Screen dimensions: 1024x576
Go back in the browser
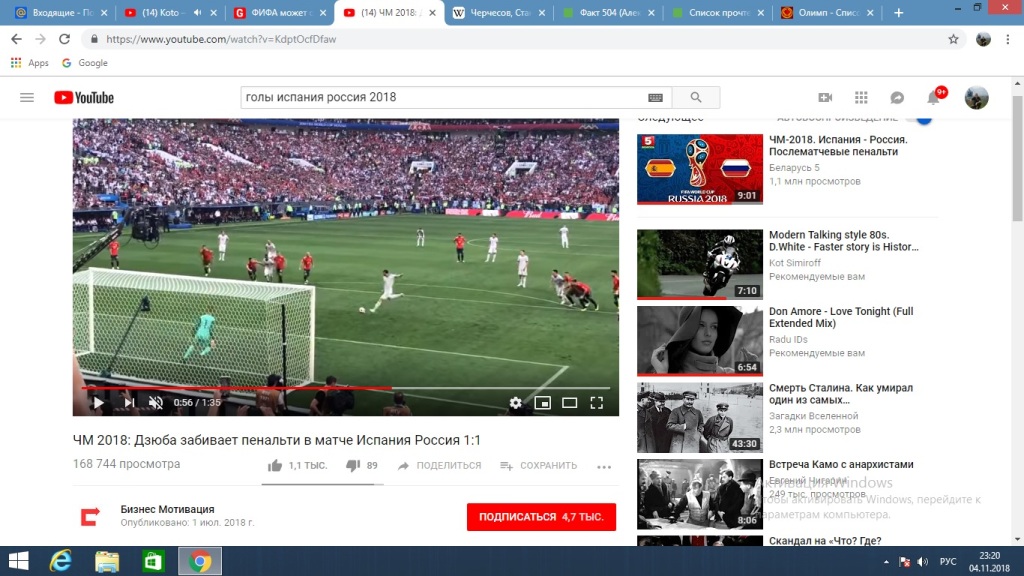[16, 39]
